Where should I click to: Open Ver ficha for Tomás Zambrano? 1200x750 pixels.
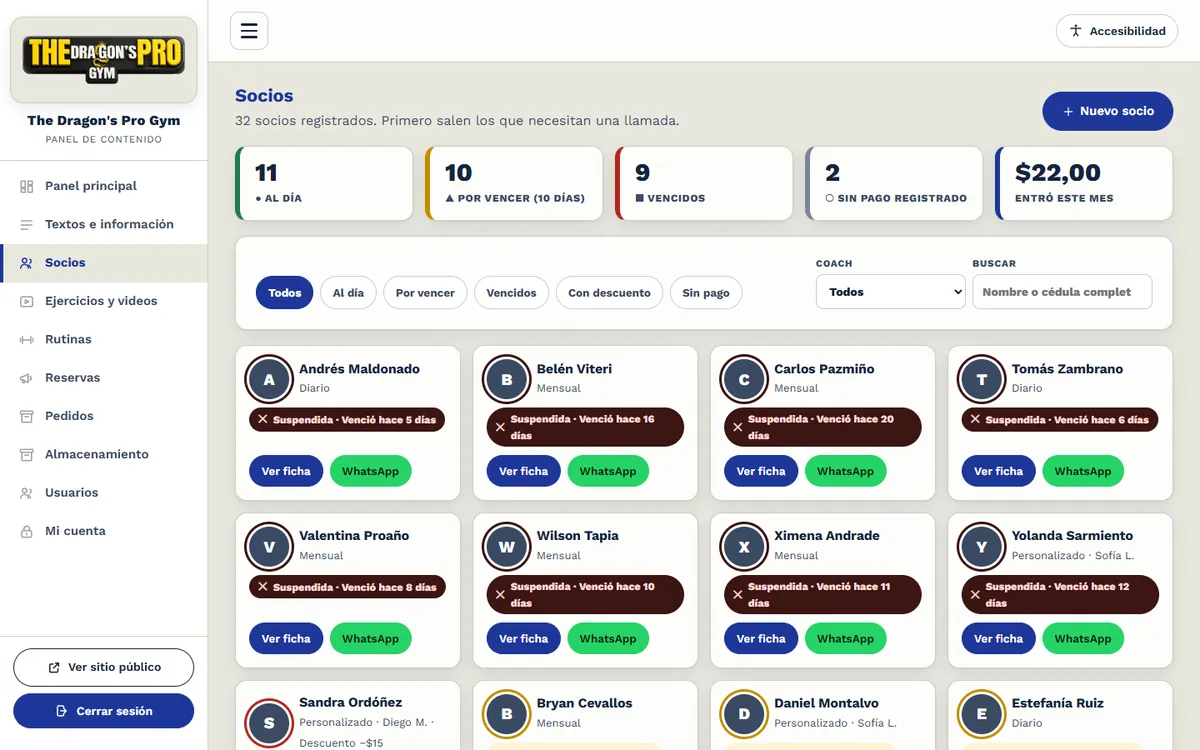click(999, 472)
